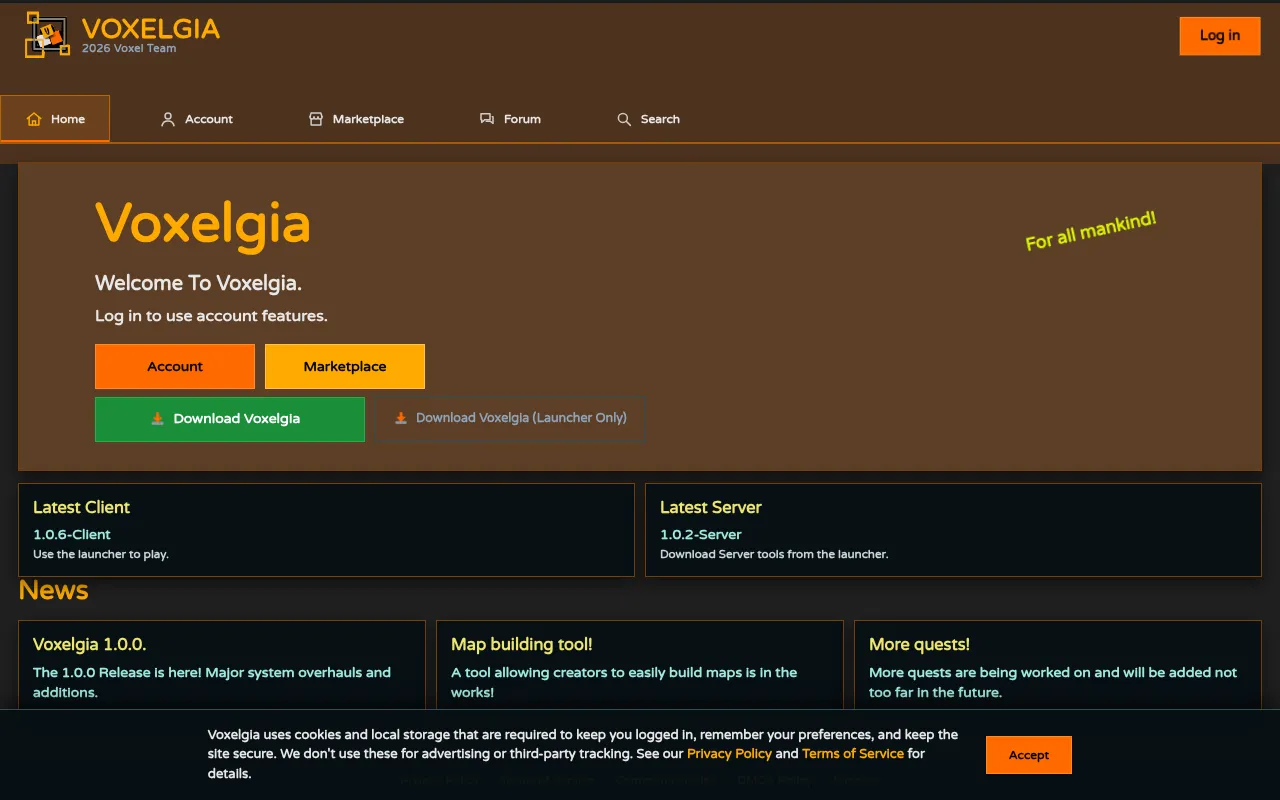Click the 1.0.2-Server version link
Viewport: 1280px width, 800px height.
click(701, 534)
